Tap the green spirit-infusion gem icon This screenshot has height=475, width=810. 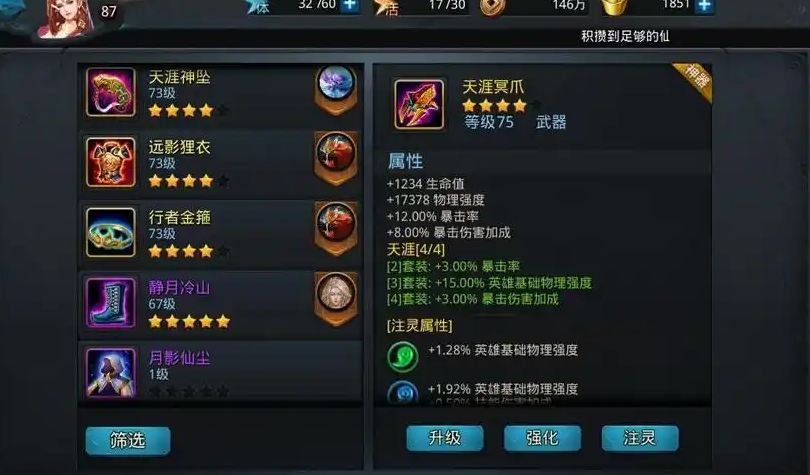403,357
